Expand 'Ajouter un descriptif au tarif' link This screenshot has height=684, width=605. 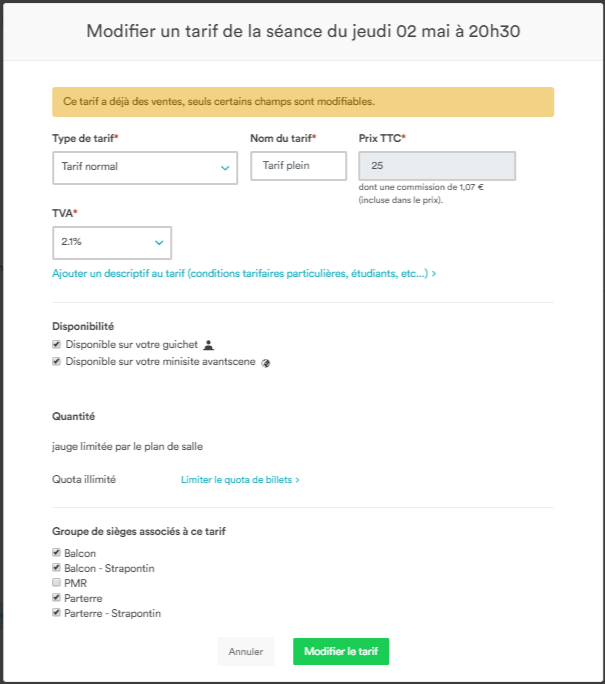coord(244,273)
